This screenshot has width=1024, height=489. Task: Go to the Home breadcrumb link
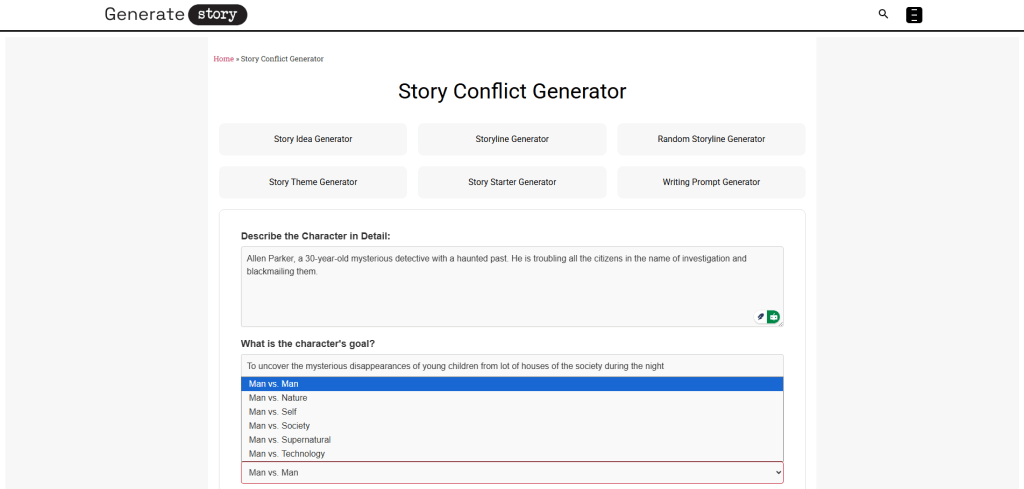coord(223,59)
